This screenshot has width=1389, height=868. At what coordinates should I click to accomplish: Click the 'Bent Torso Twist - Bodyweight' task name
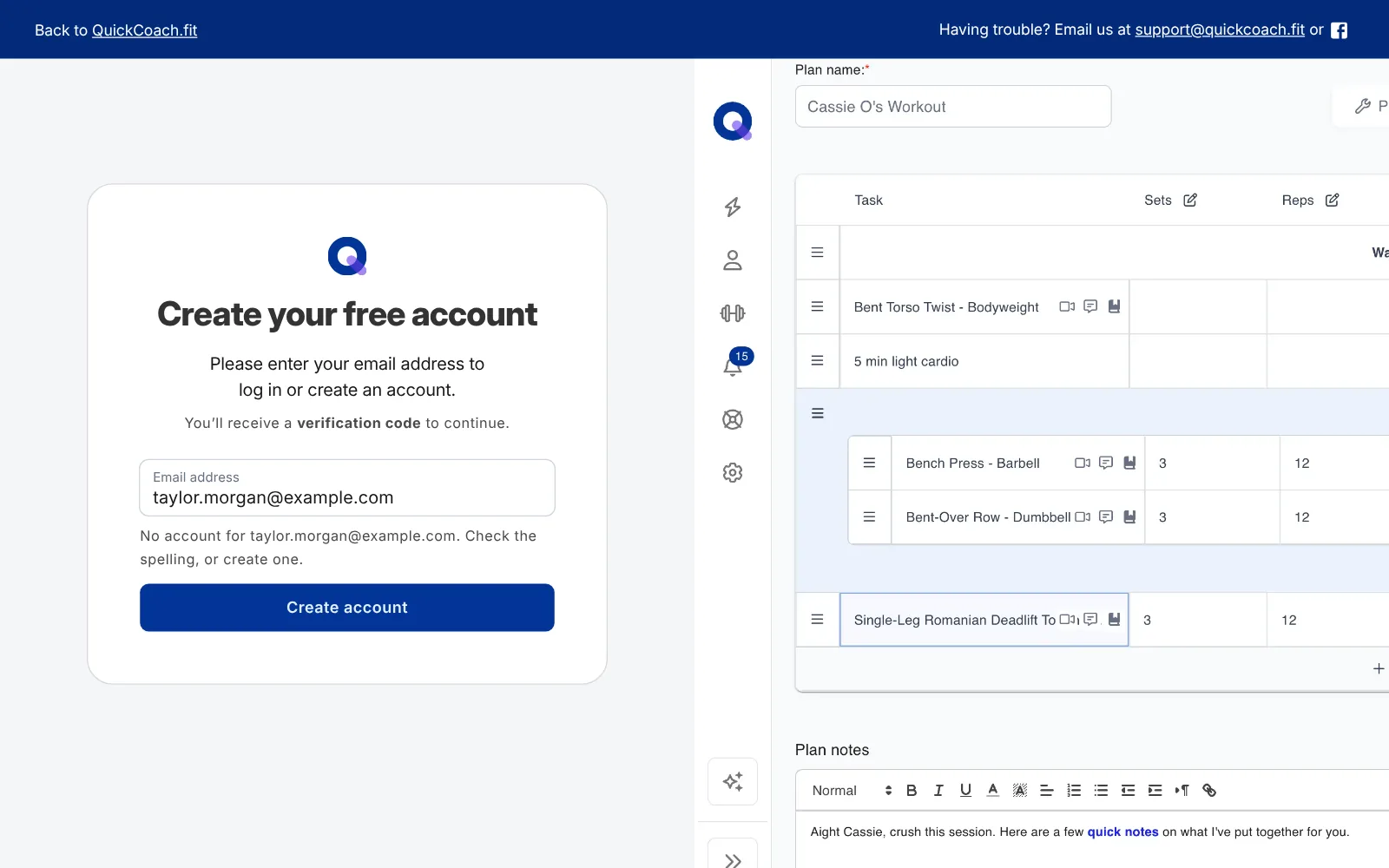click(946, 307)
